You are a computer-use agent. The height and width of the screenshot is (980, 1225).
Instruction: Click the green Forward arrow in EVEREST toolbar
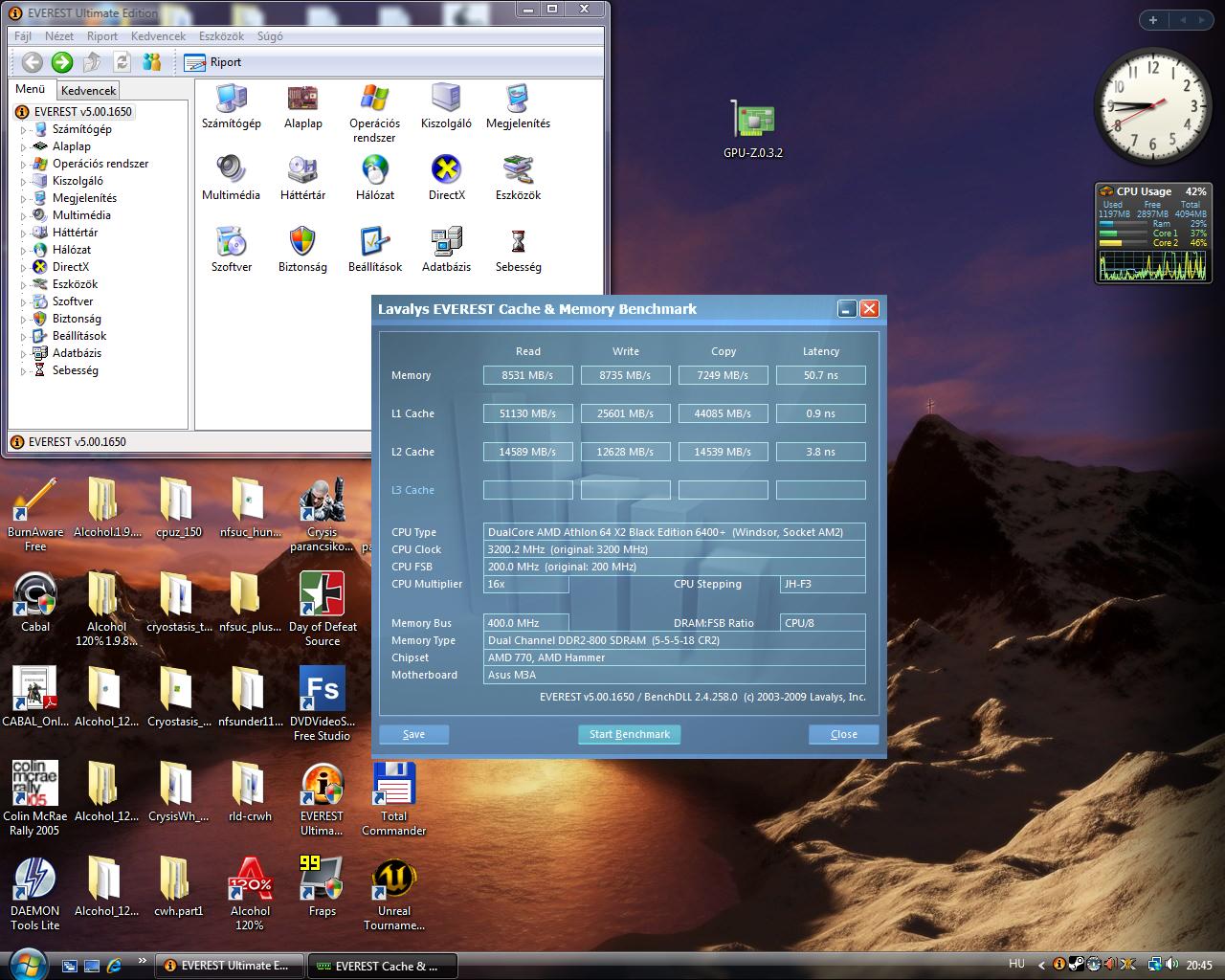62,62
